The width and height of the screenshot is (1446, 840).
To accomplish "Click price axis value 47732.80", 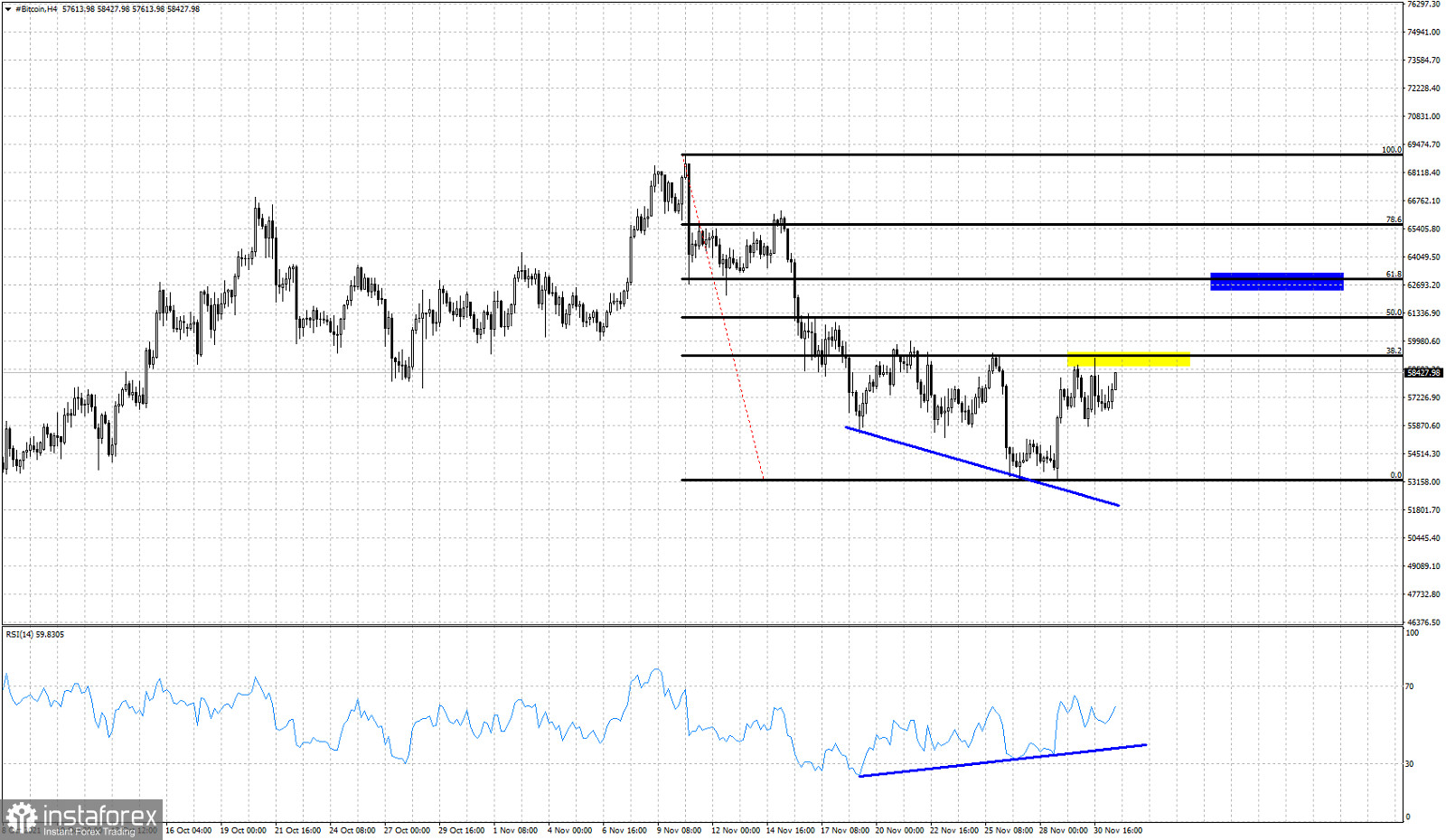I will [1423, 594].
